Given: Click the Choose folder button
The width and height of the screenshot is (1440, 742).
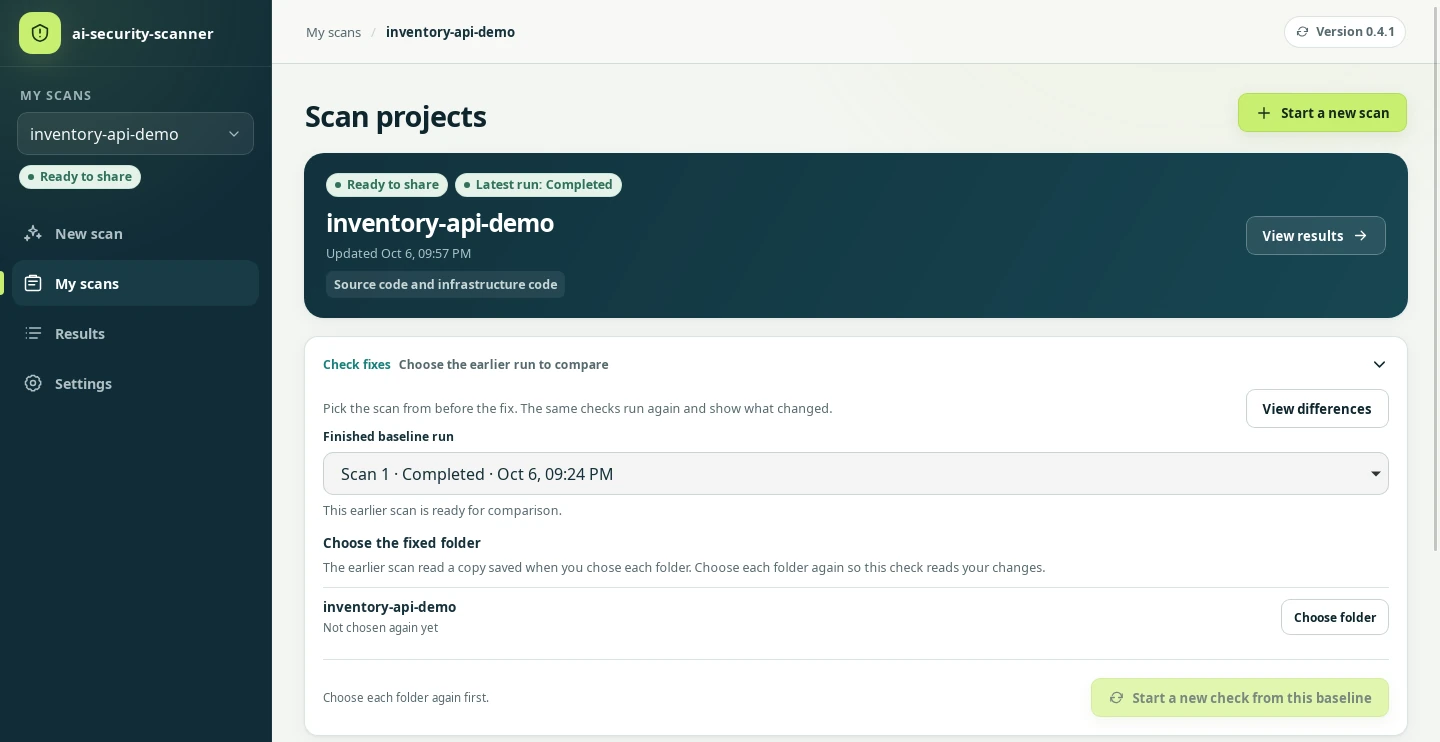Looking at the screenshot, I should 1334,617.
